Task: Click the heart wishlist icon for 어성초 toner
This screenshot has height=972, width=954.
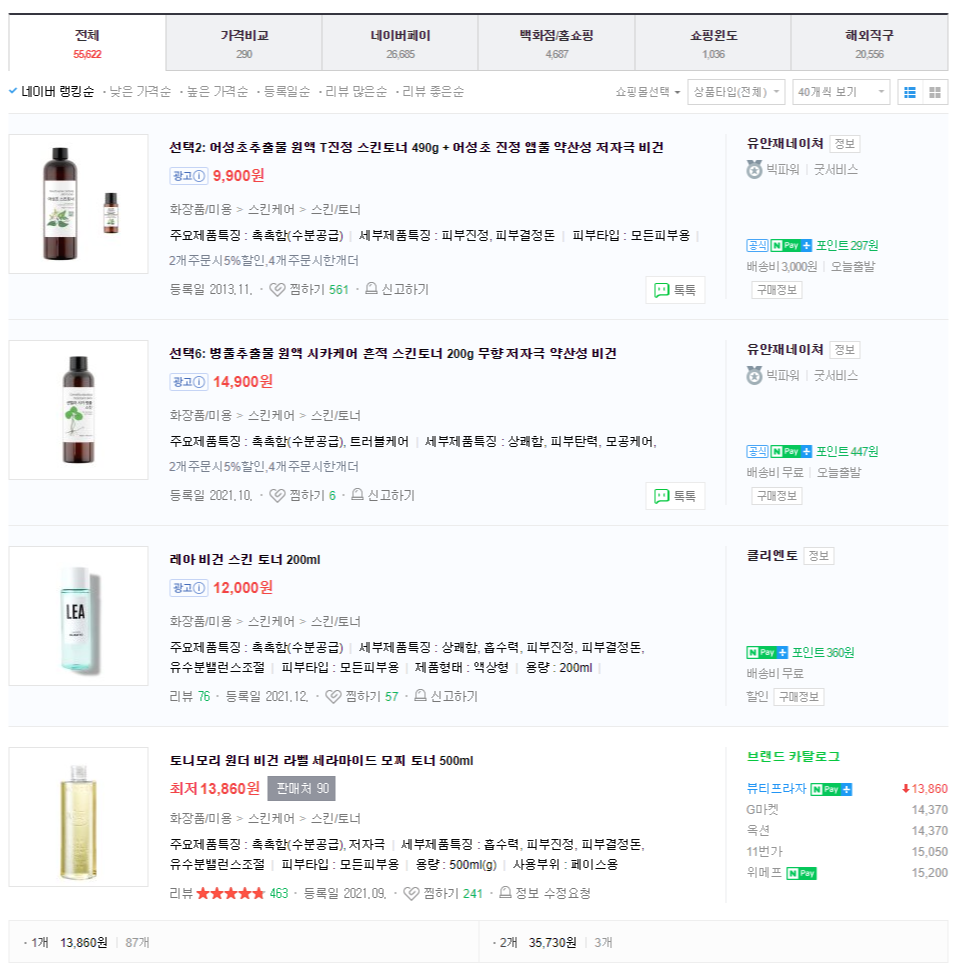Action: (277, 289)
